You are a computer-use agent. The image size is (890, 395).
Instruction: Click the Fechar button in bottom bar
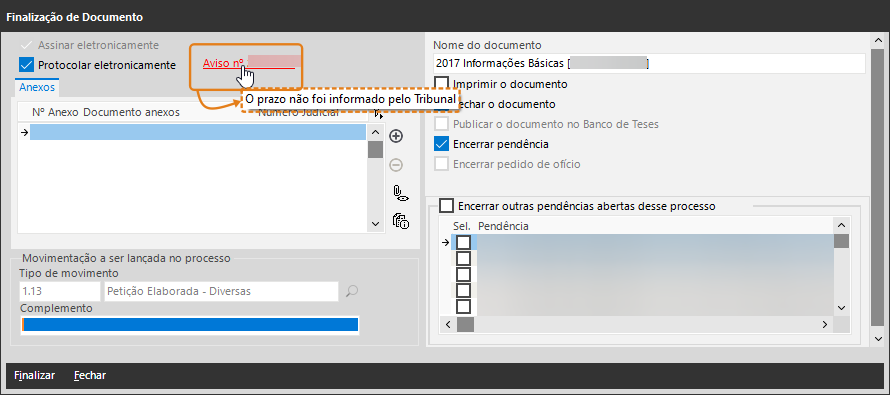click(90, 375)
